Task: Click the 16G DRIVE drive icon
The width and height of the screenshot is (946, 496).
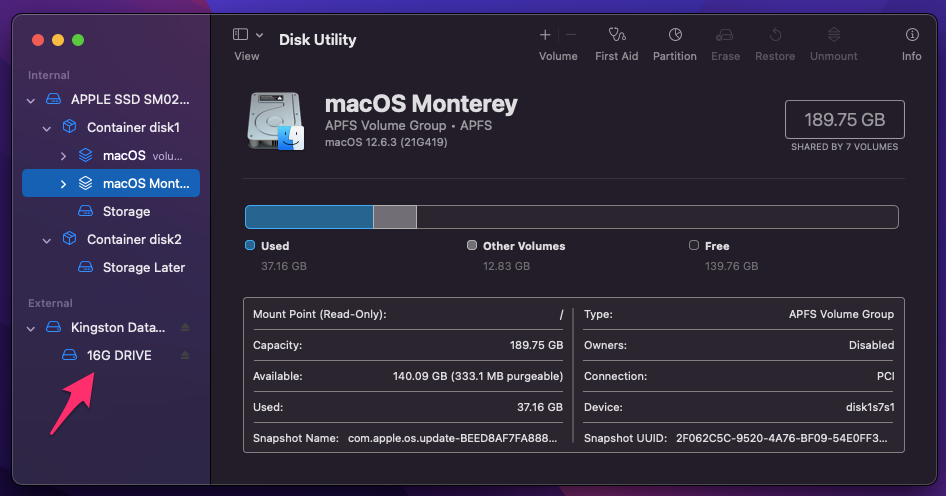Action: click(69, 355)
